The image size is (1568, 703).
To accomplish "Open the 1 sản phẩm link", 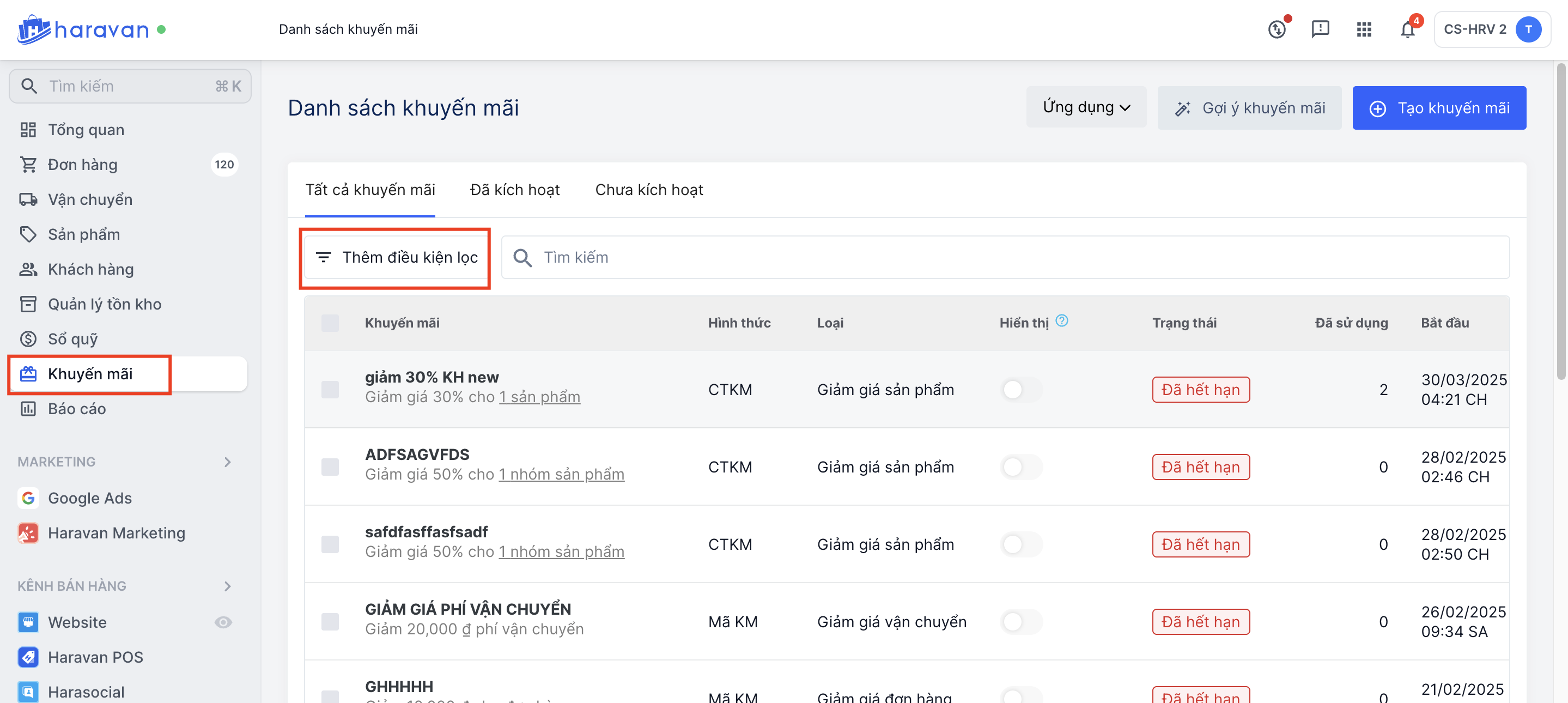I will click(539, 397).
